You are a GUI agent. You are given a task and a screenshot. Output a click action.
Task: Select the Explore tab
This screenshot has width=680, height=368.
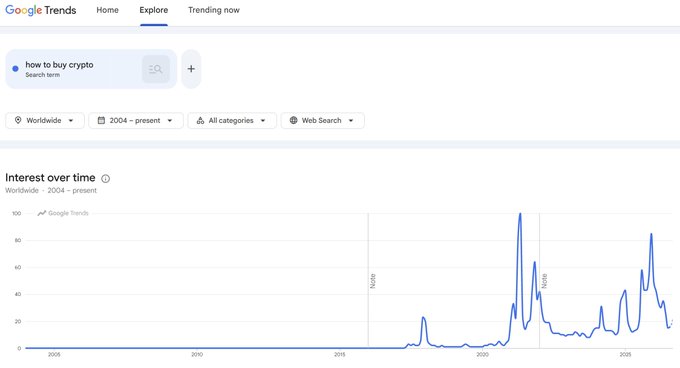tap(154, 10)
